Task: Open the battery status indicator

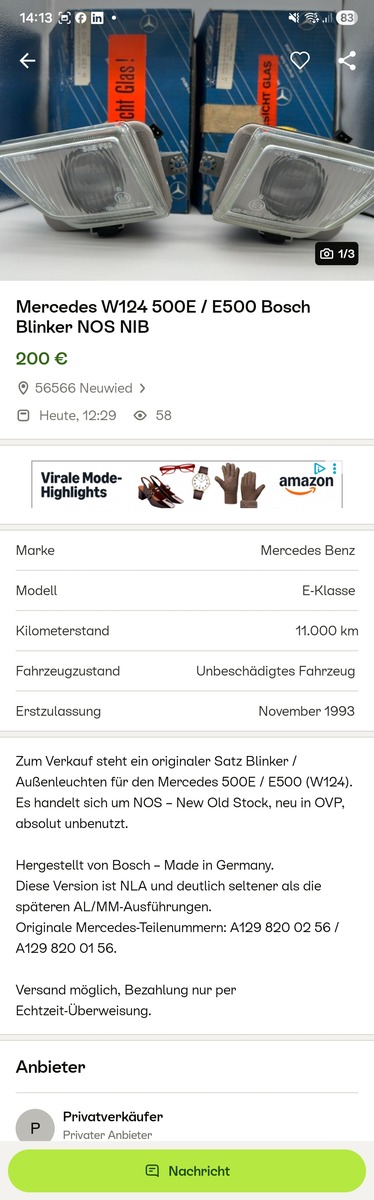Action: [x=347, y=17]
